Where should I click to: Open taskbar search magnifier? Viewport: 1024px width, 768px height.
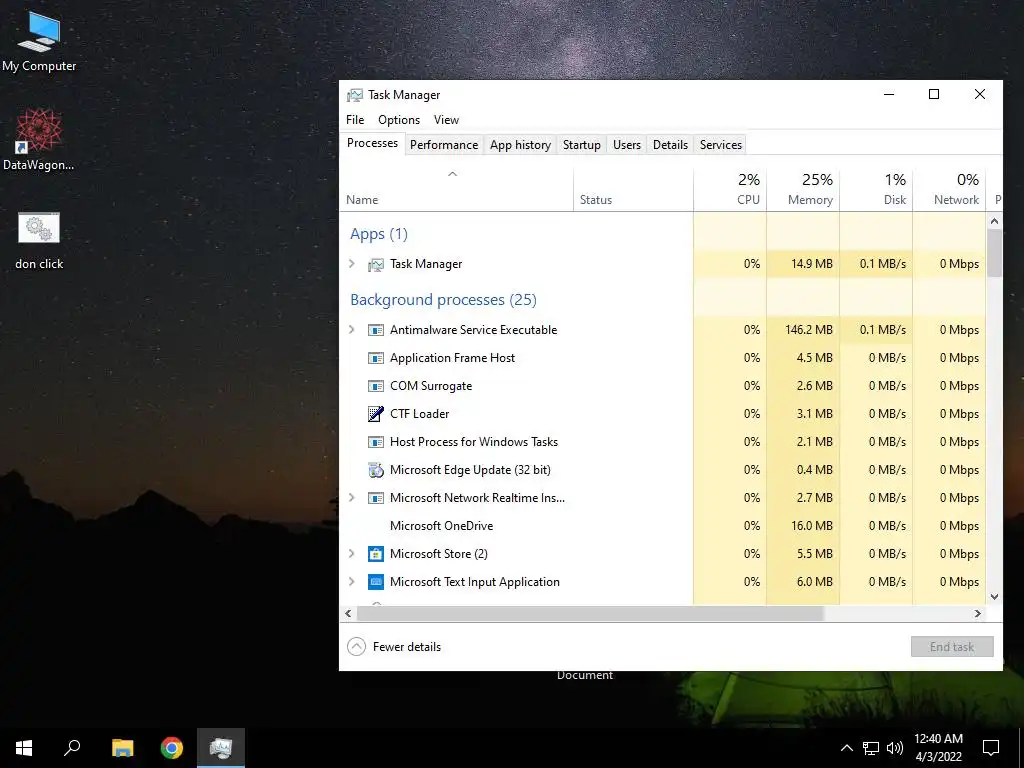pos(72,748)
